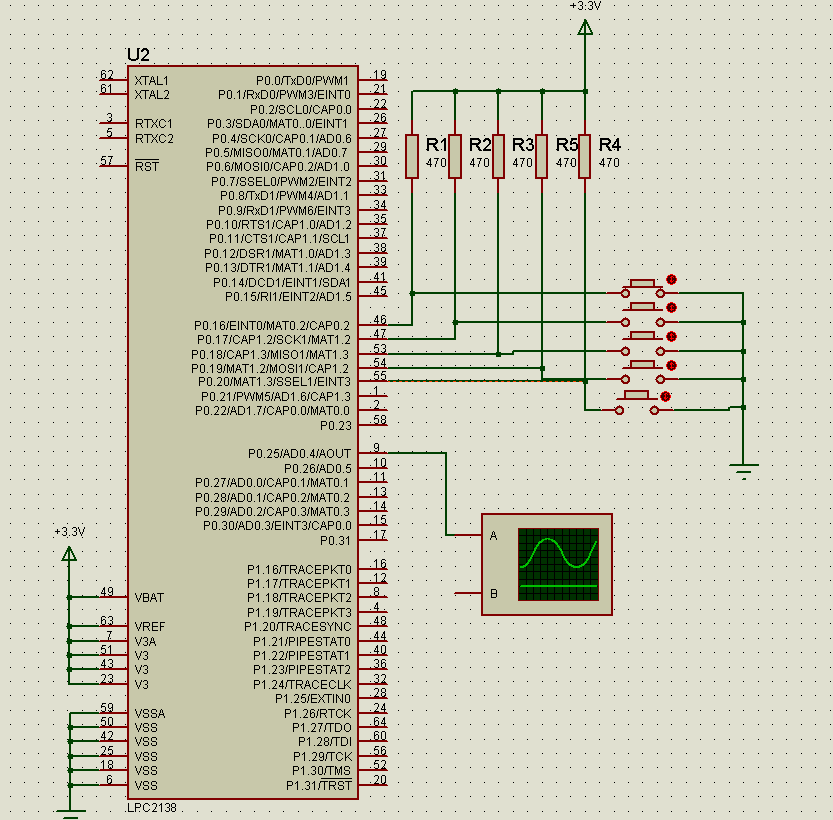
Task: Select the resistor body labeled R1
Action: pos(412,156)
